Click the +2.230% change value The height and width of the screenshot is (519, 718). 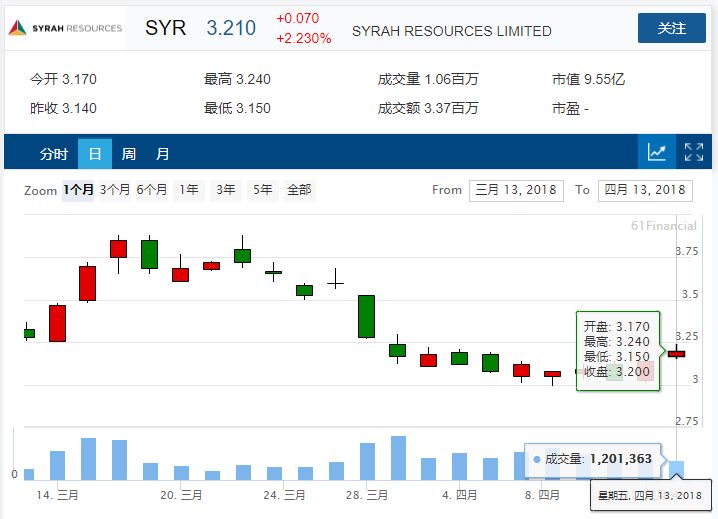pos(304,38)
